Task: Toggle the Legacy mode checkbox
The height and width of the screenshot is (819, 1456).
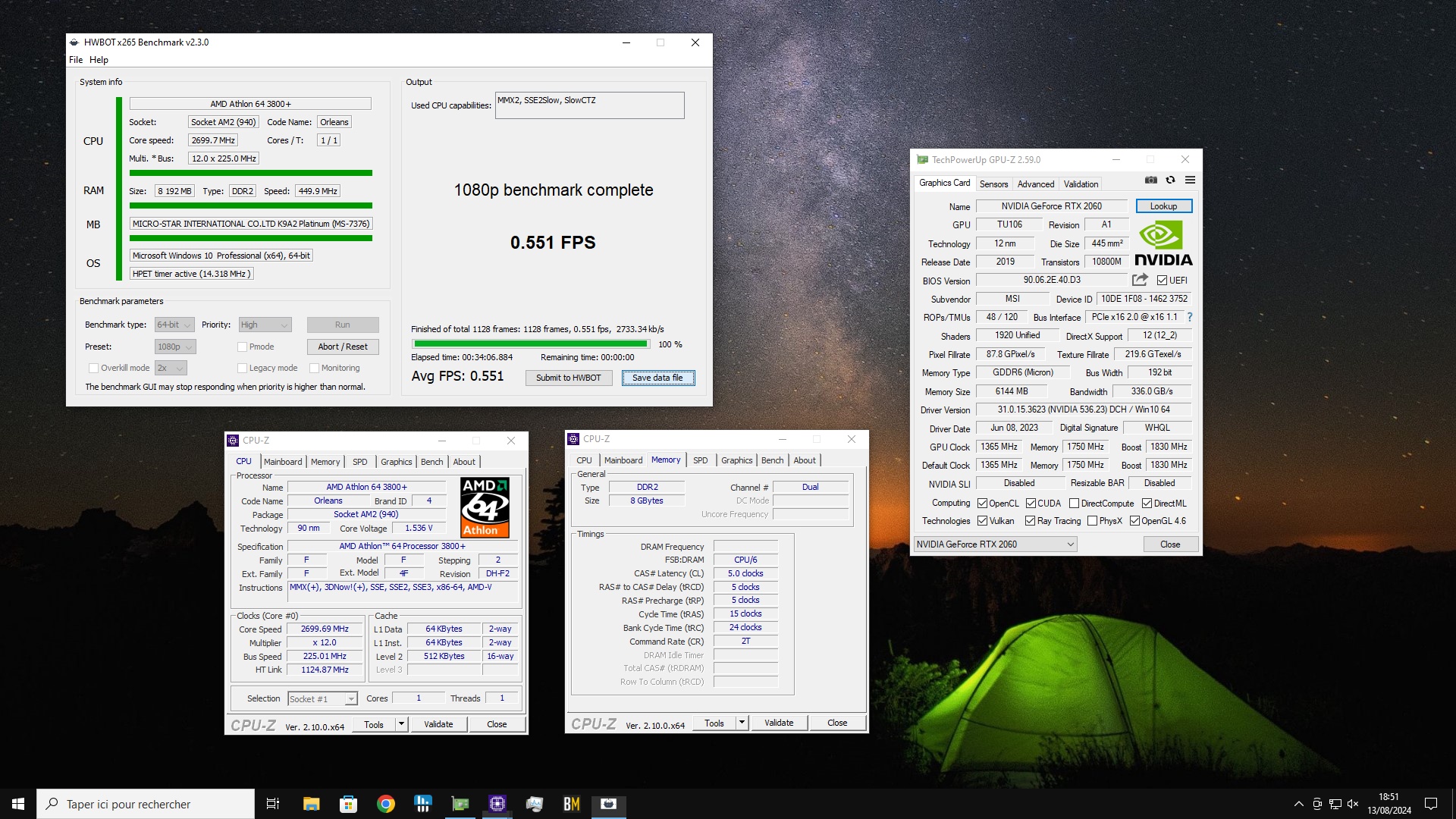Action: coord(242,368)
